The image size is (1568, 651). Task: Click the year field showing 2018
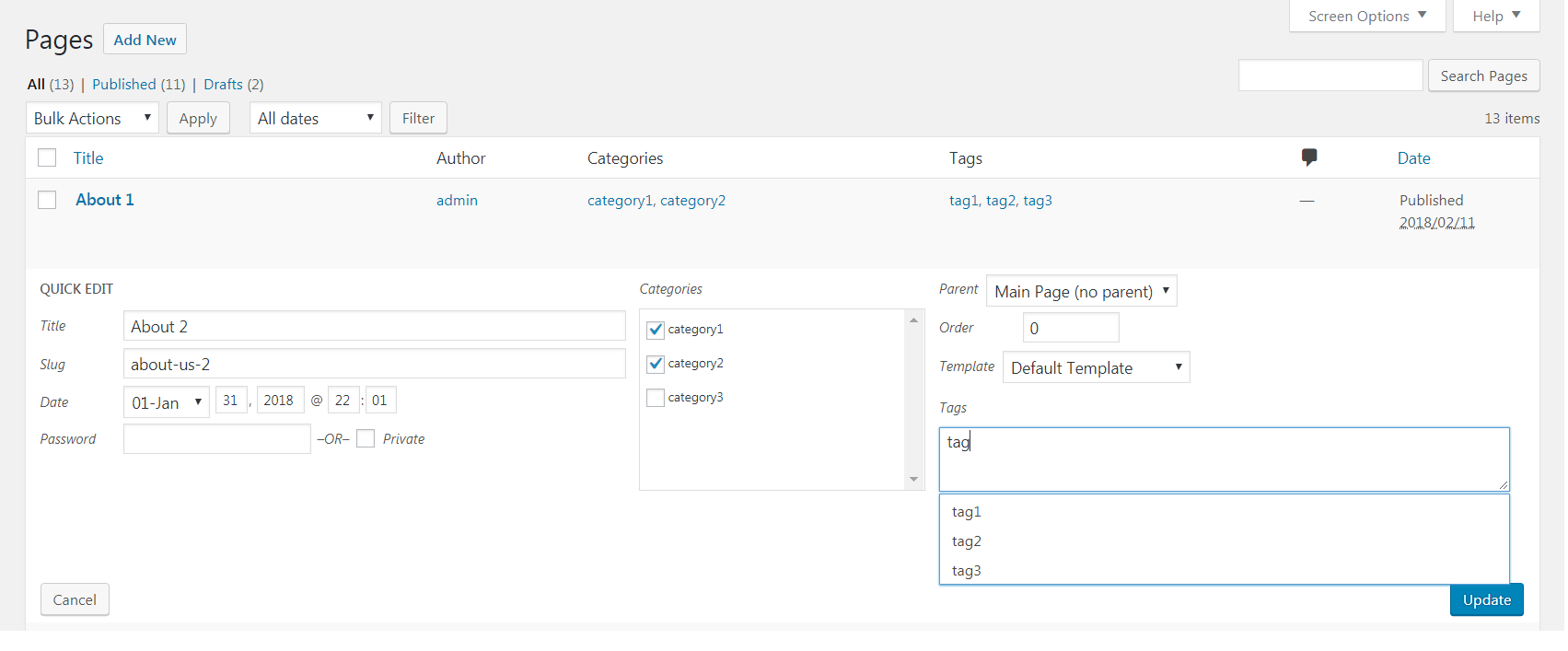click(280, 401)
